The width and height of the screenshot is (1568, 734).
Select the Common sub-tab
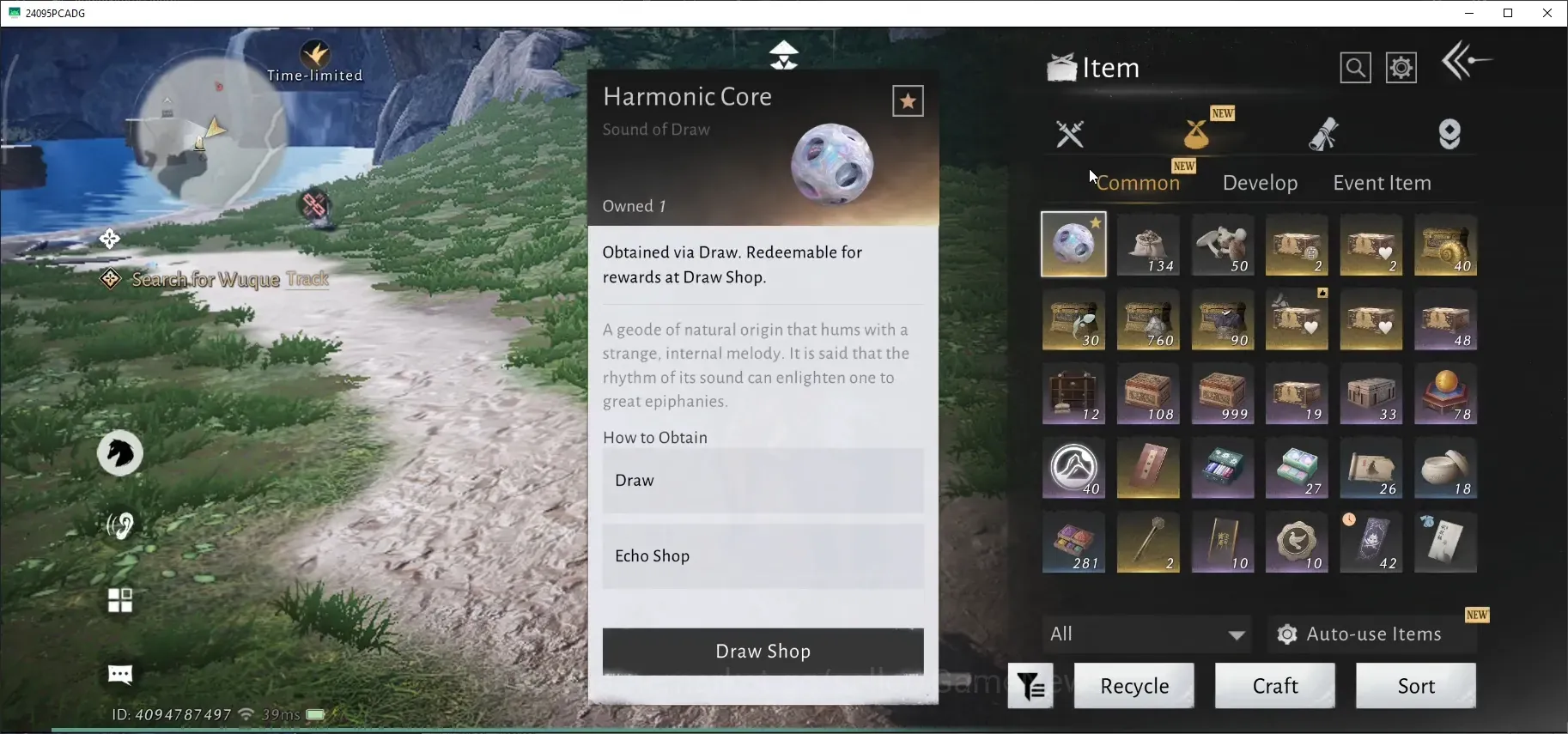coord(1138,183)
